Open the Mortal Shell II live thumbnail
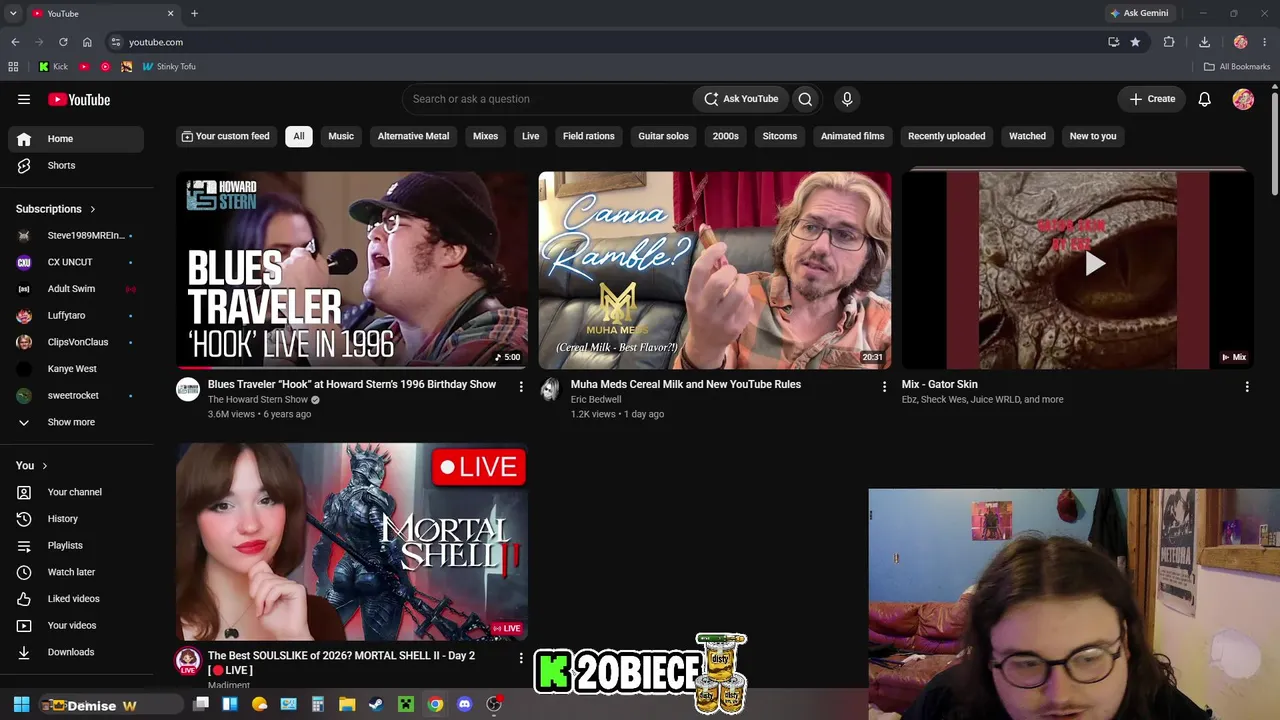Viewport: 1280px width, 720px height. tap(352, 541)
